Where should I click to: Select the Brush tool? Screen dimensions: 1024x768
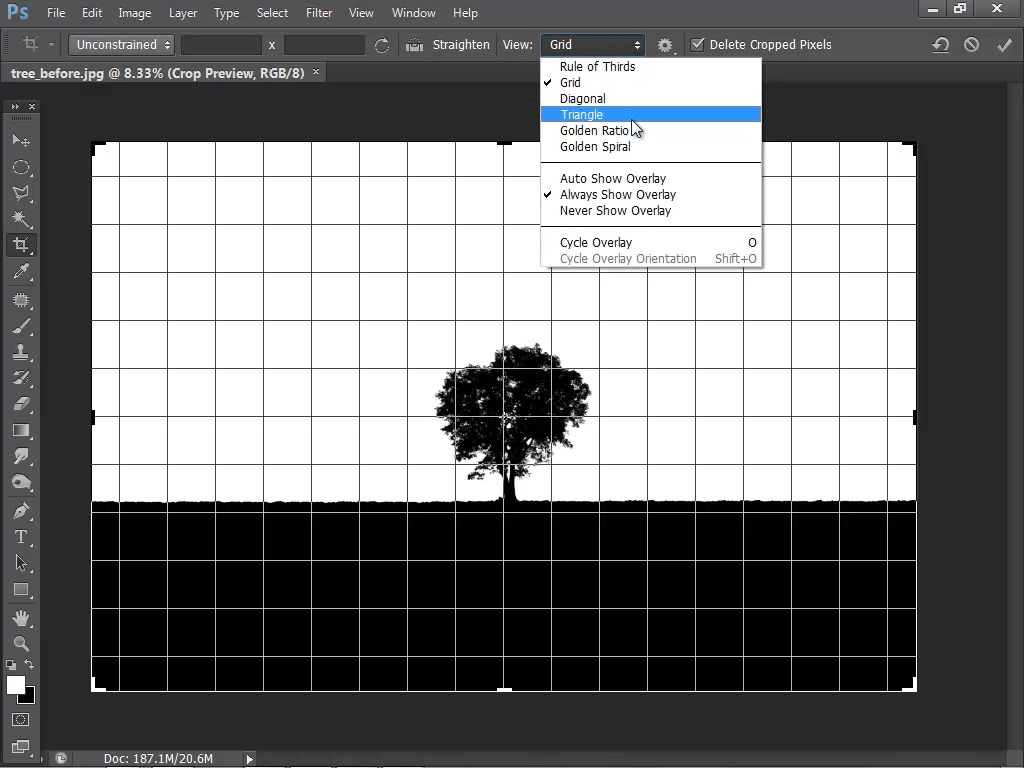21,327
